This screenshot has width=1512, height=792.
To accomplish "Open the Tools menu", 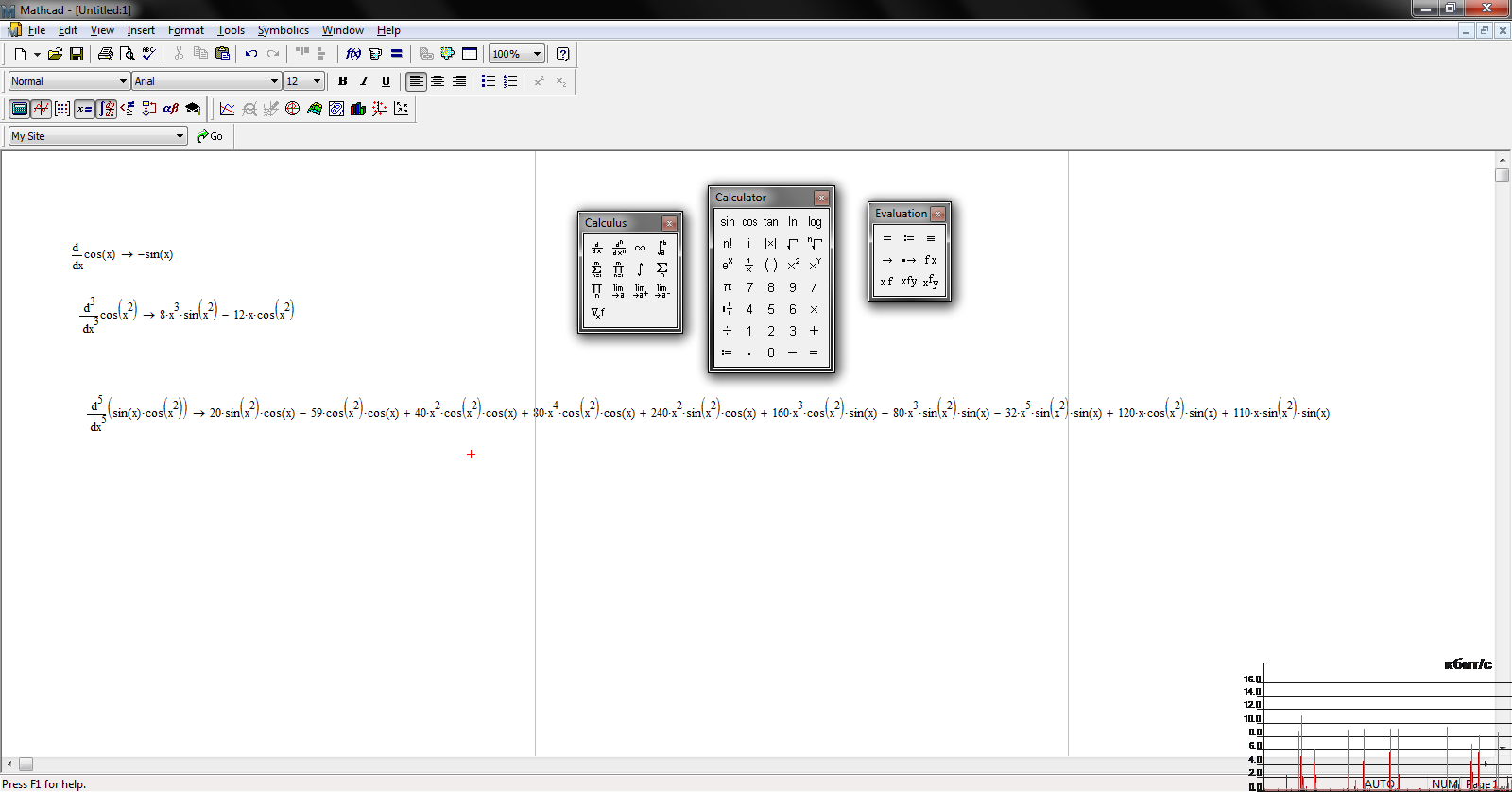I will pyautogui.click(x=231, y=30).
